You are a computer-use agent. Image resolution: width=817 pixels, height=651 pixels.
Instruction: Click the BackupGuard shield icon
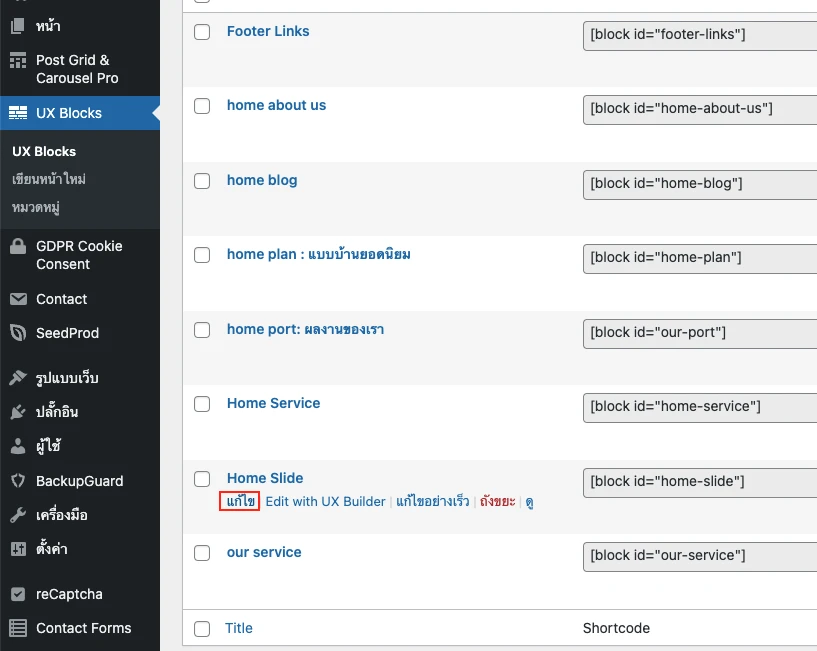pyautogui.click(x=18, y=481)
